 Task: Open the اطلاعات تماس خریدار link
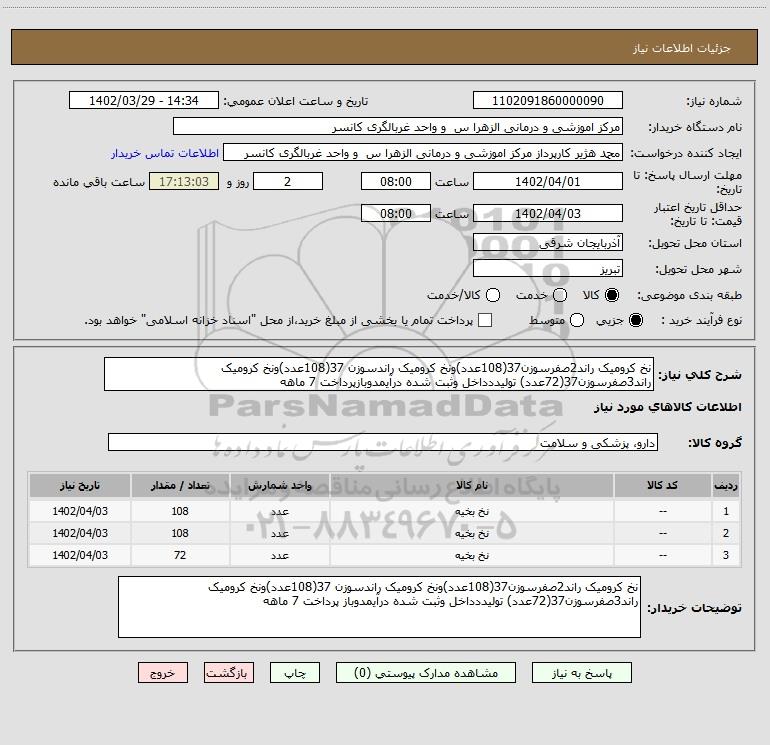point(165,153)
